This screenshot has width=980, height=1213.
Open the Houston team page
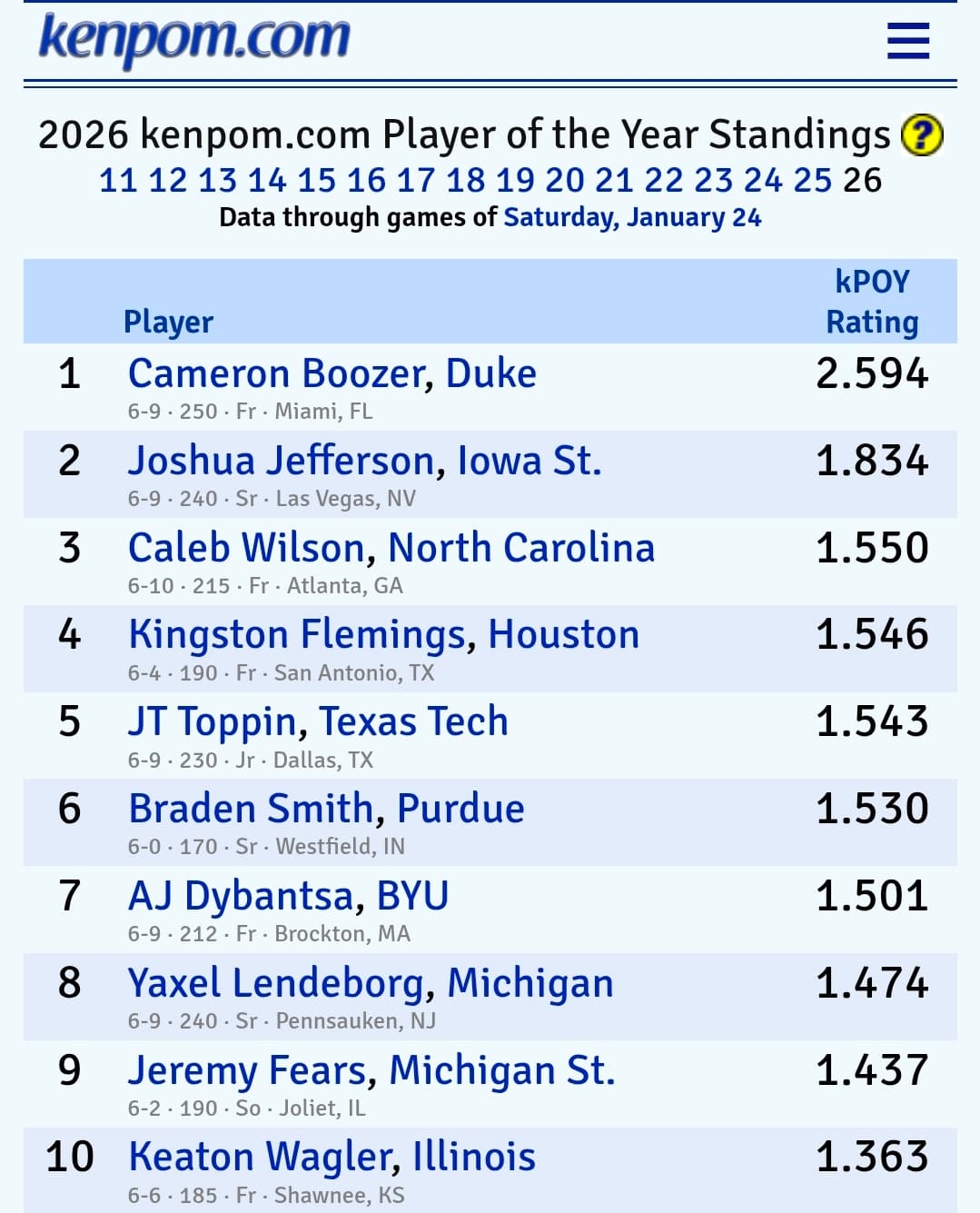click(x=564, y=635)
